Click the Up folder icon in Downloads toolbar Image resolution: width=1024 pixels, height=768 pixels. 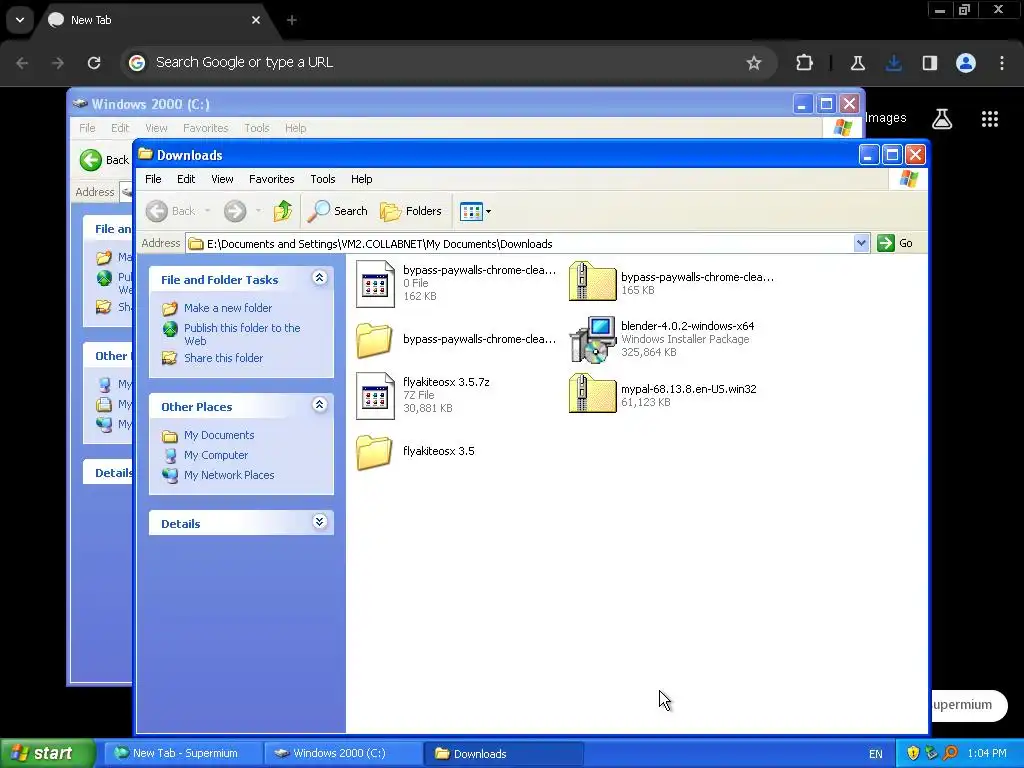click(x=283, y=211)
